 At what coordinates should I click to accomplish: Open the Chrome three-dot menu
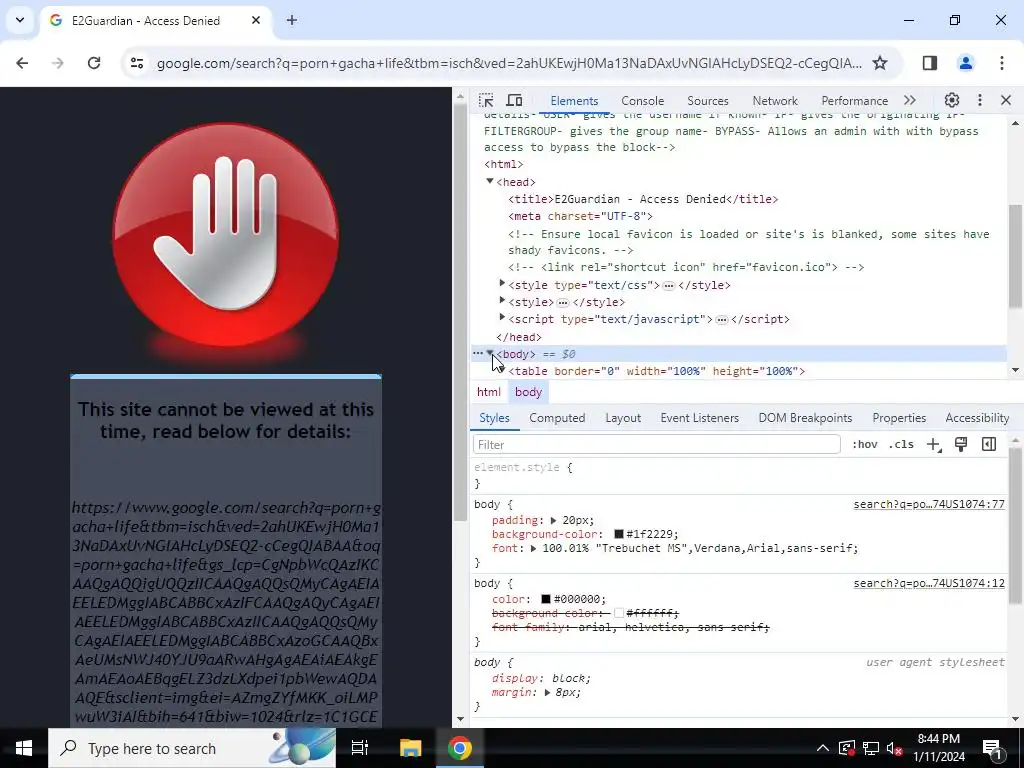1002,63
